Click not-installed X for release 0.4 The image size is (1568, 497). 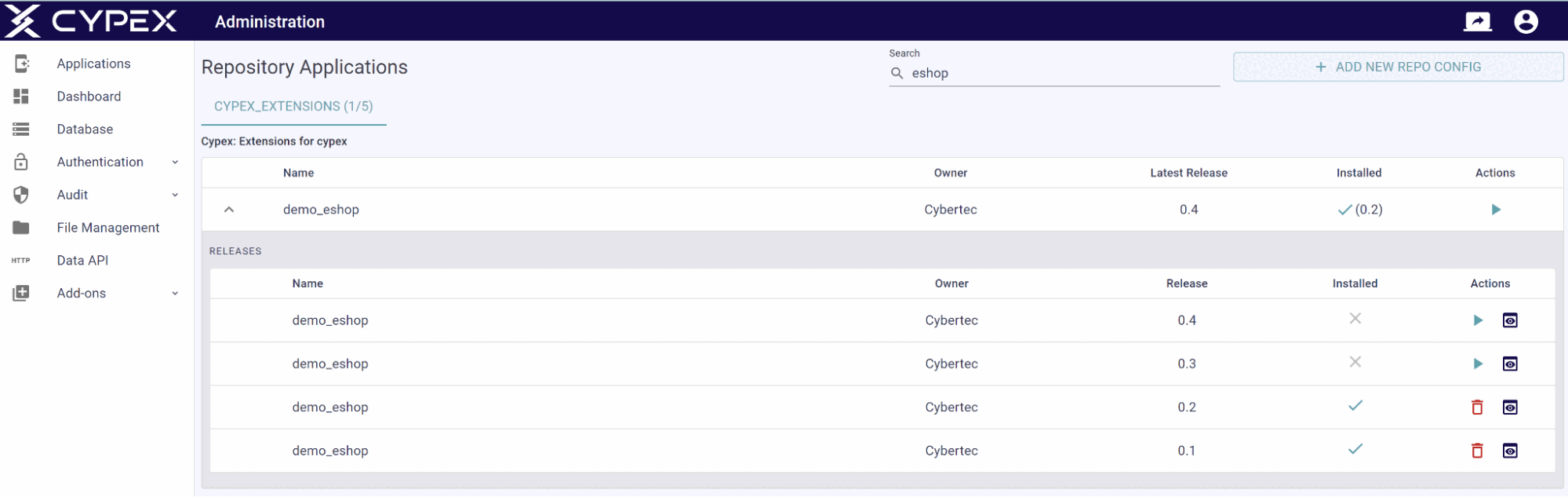point(1355,319)
